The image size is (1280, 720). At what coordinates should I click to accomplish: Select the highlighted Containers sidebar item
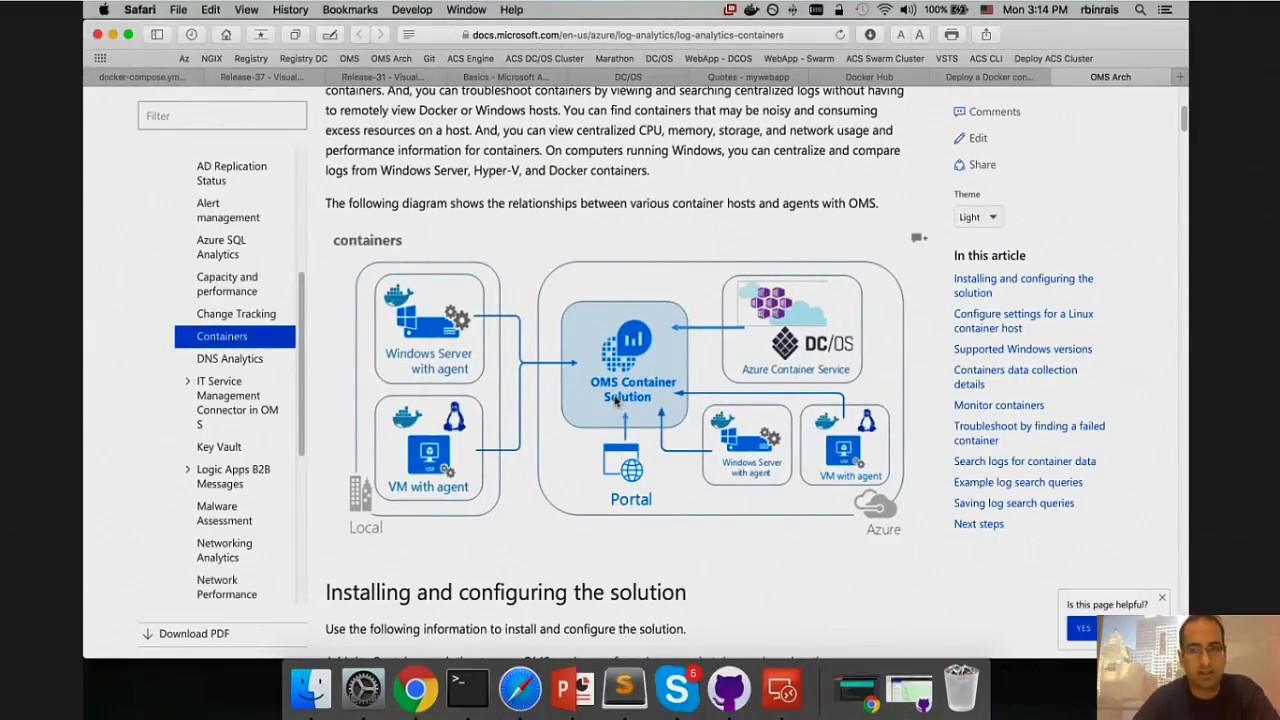pos(235,336)
